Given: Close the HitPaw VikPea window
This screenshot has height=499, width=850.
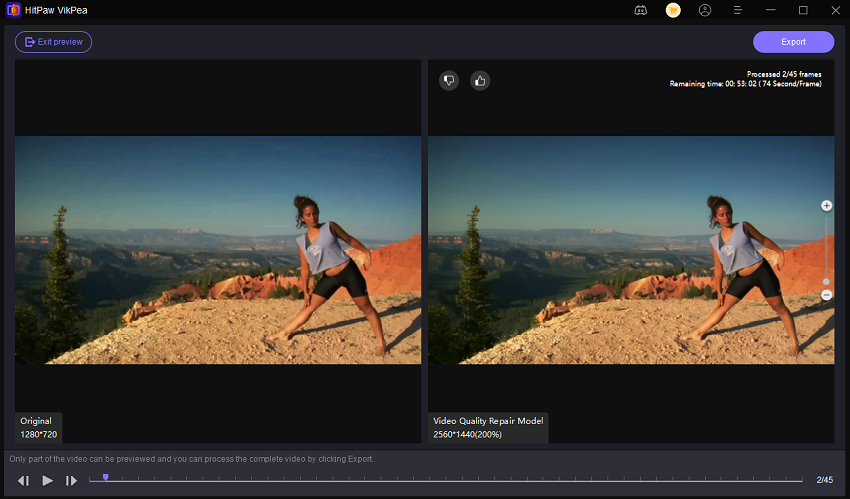Looking at the screenshot, I should (x=835, y=10).
